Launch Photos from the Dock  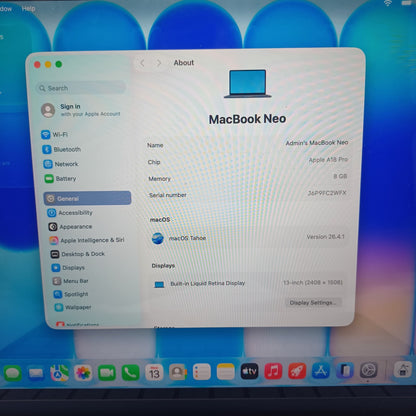(x=83, y=373)
